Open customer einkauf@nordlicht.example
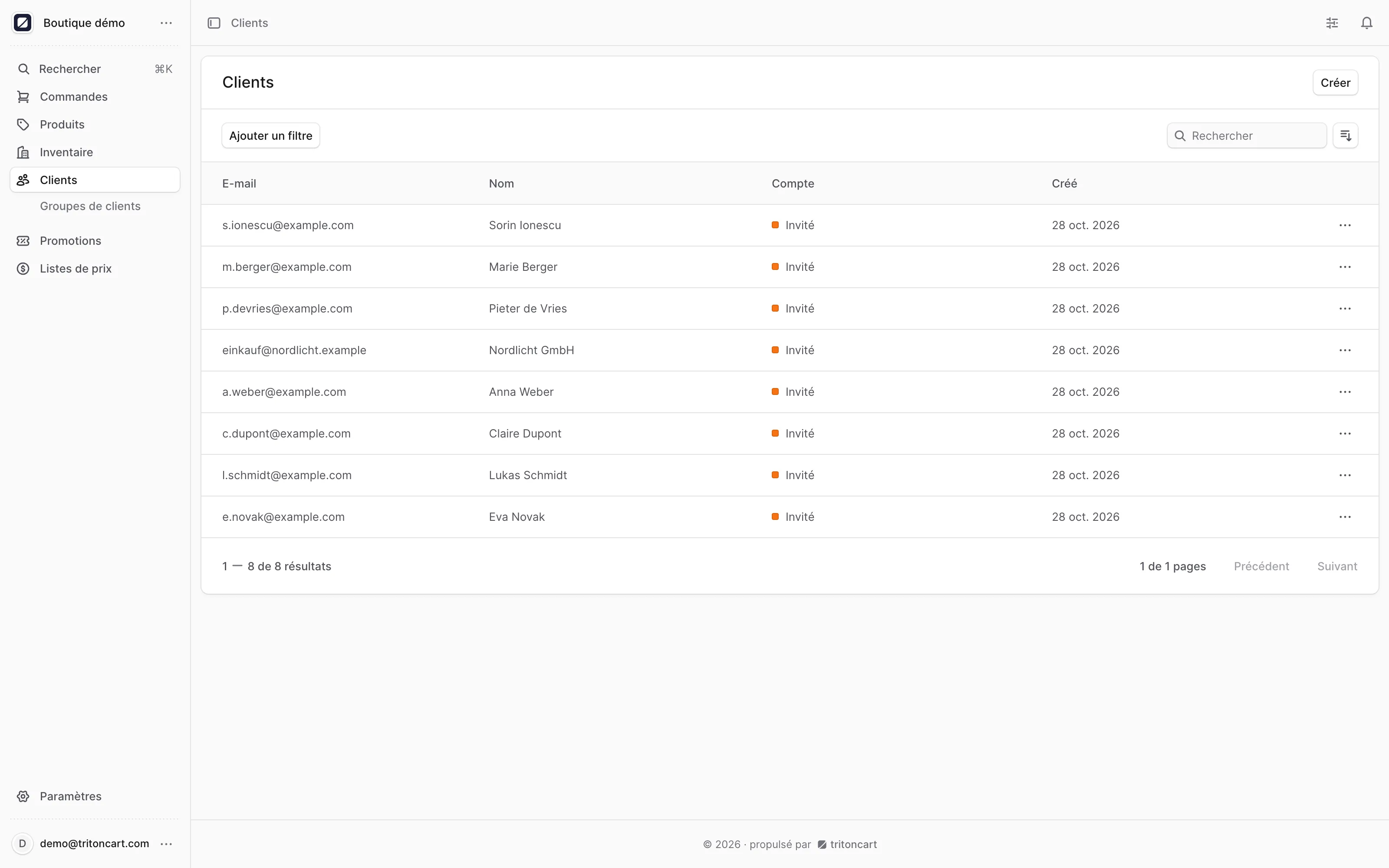The height and width of the screenshot is (868, 1389). click(294, 350)
